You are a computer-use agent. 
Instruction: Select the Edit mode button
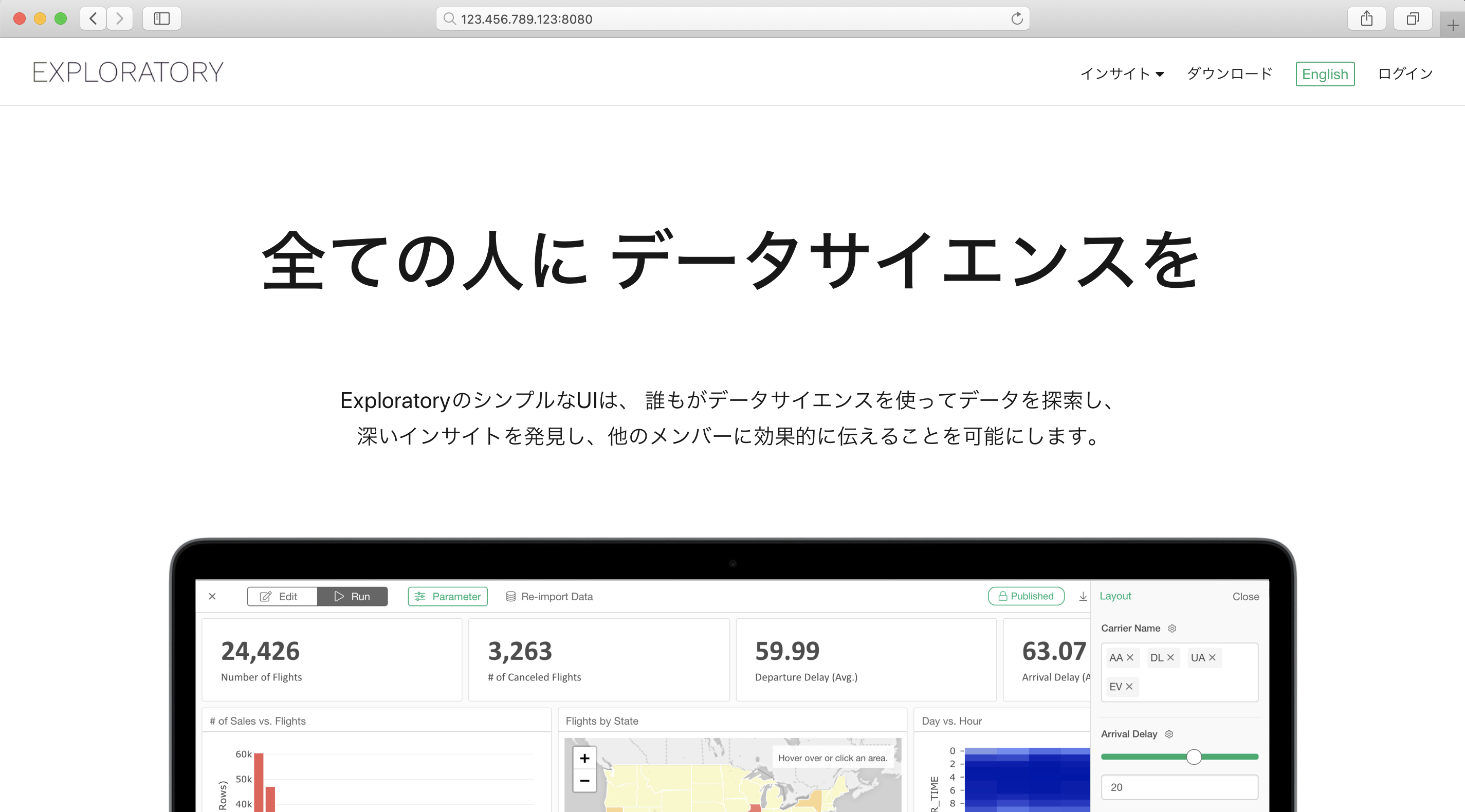click(x=282, y=597)
